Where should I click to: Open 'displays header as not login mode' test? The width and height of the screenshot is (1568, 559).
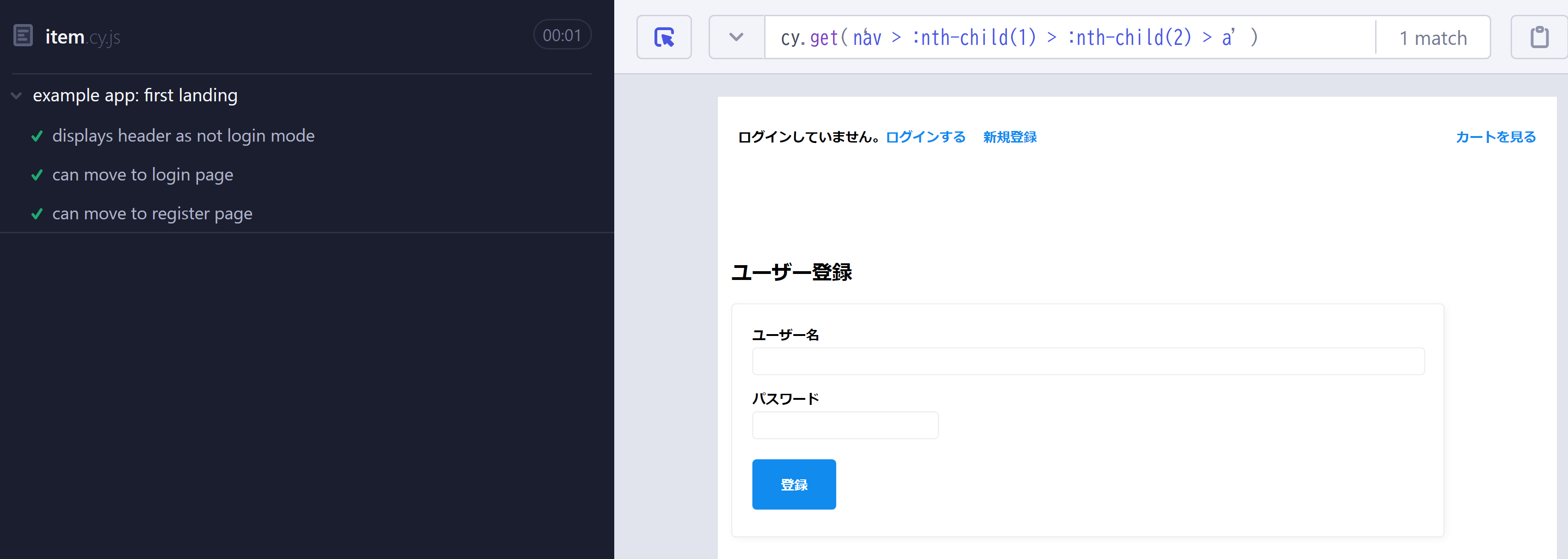click(183, 136)
